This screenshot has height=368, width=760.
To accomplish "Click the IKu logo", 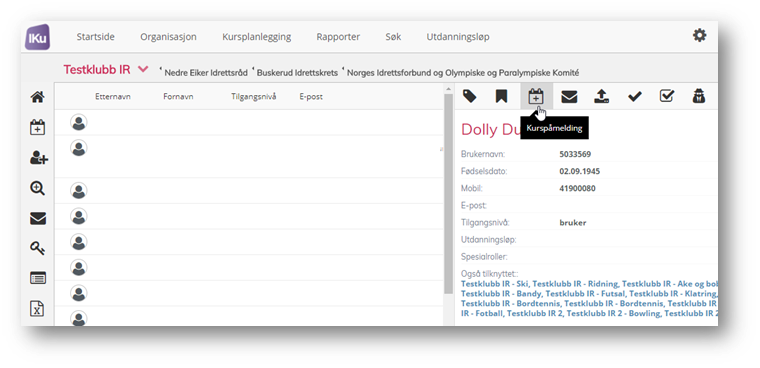I will (37, 37).
